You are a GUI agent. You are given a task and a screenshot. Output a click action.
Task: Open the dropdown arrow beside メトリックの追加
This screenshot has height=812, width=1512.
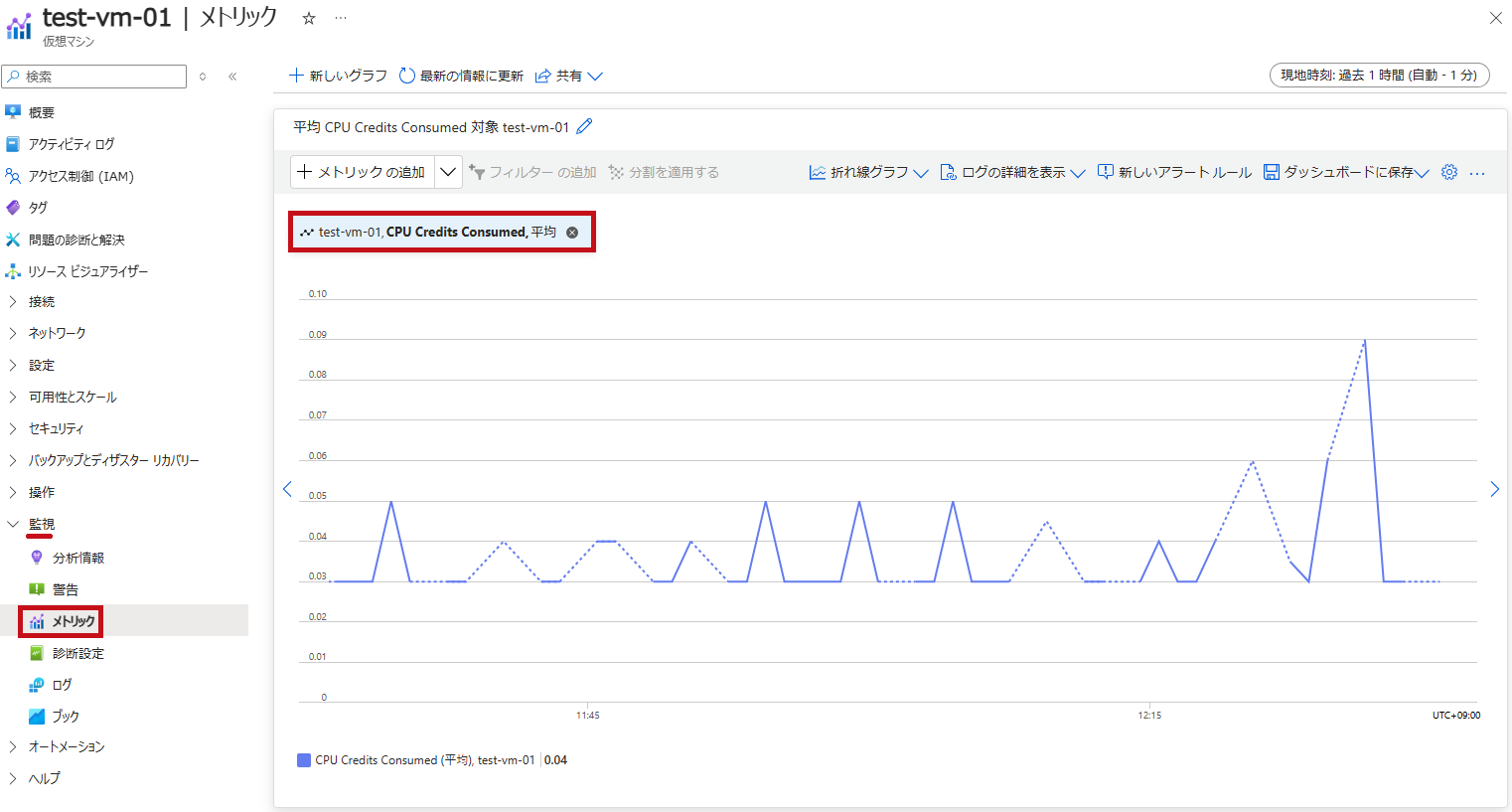click(448, 172)
